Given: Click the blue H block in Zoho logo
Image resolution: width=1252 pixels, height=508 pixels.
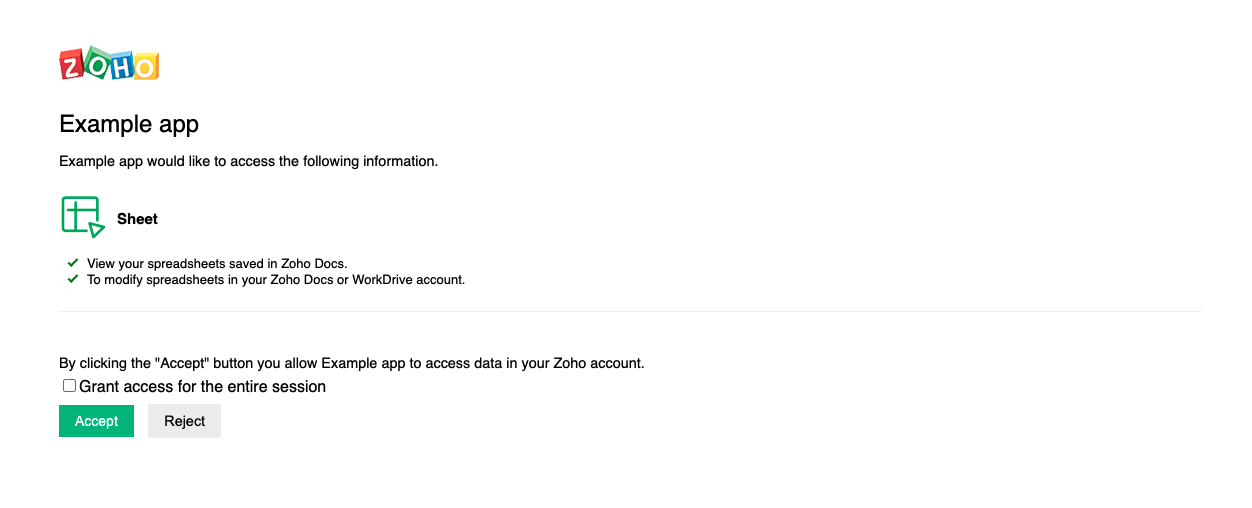Looking at the screenshot, I should [x=122, y=66].
